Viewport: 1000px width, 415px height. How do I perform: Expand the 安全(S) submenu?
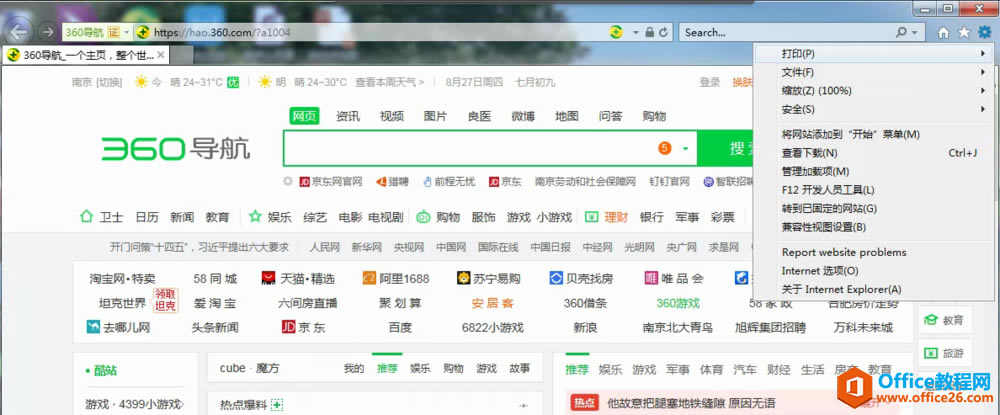[873, 110]
